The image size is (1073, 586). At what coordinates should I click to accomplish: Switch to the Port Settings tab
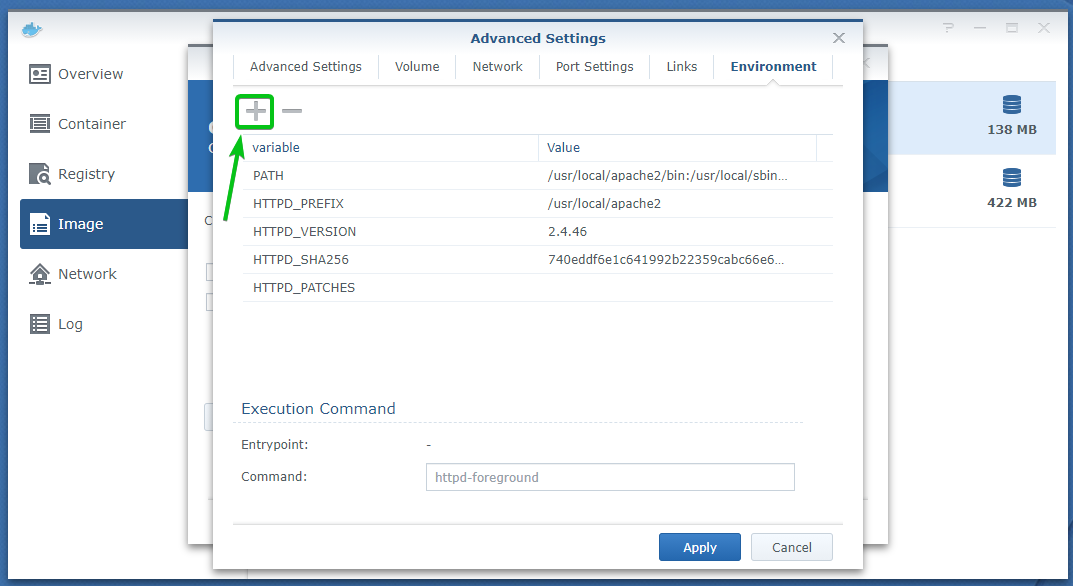coord(594,67)
